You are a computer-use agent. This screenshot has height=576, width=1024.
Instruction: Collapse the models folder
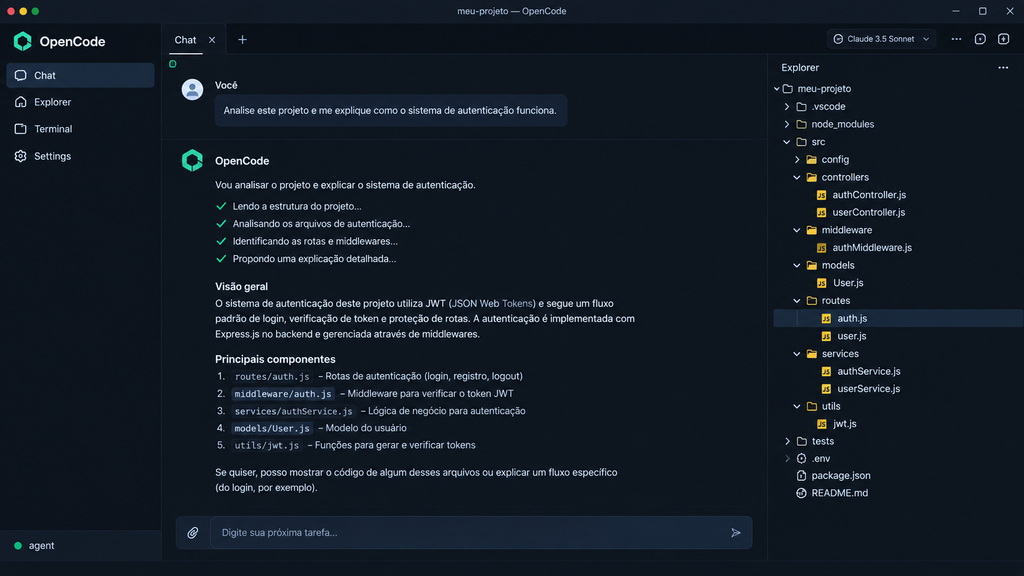797,265
